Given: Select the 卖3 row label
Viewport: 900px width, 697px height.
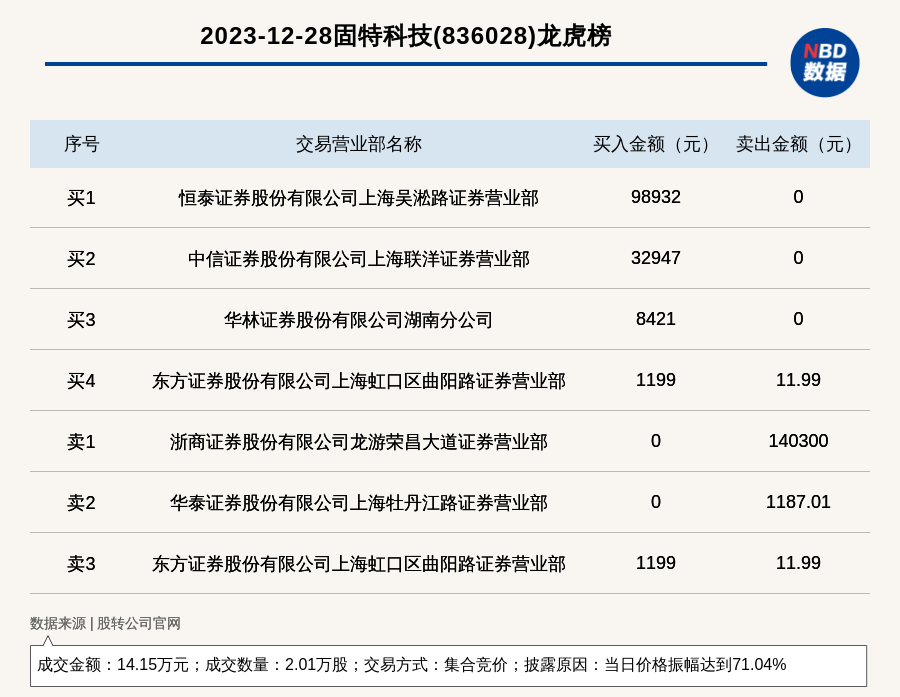Looking at the screenshot, I should [x=81, y=563].
